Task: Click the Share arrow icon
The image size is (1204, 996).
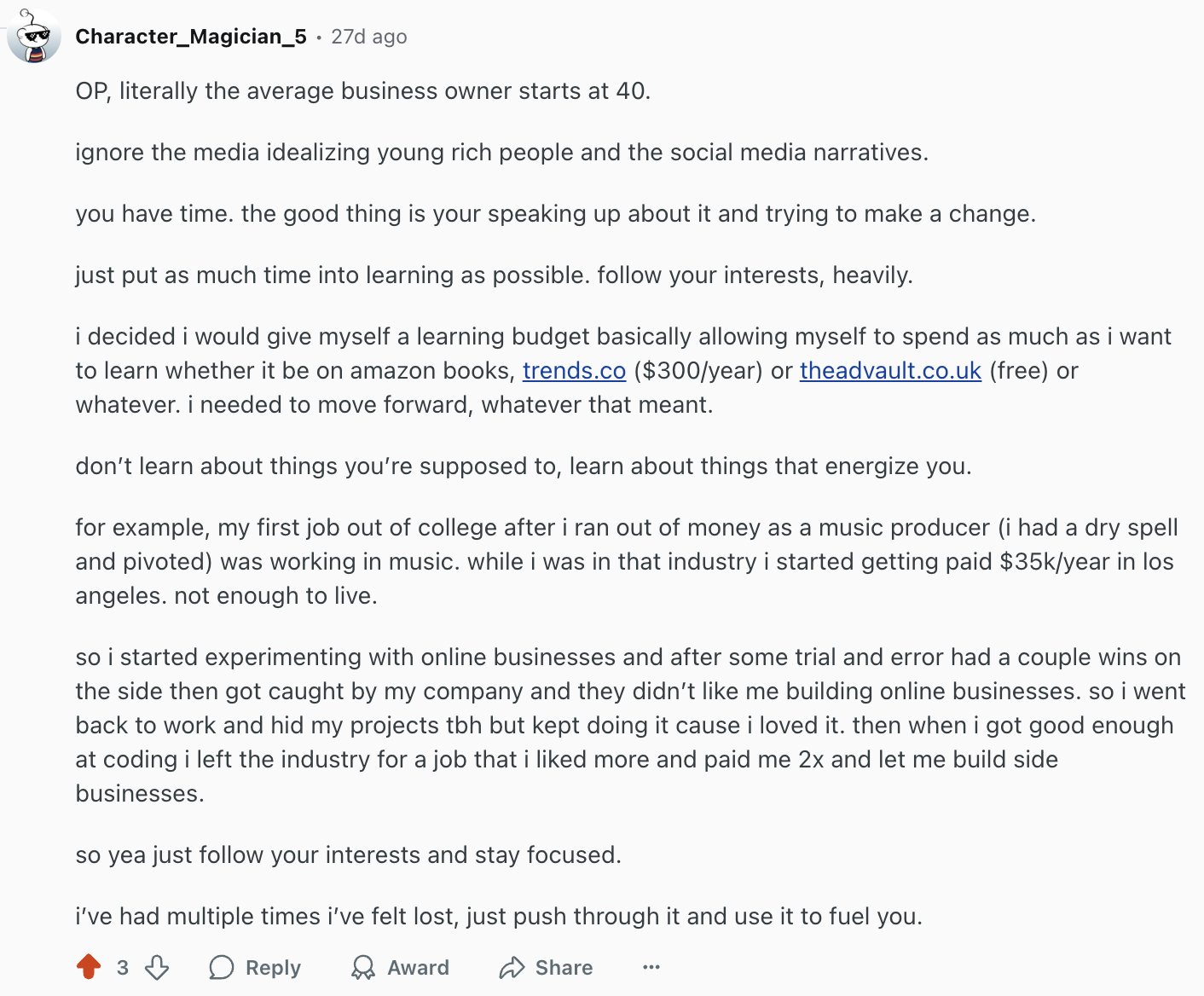Action: (512, 967)
